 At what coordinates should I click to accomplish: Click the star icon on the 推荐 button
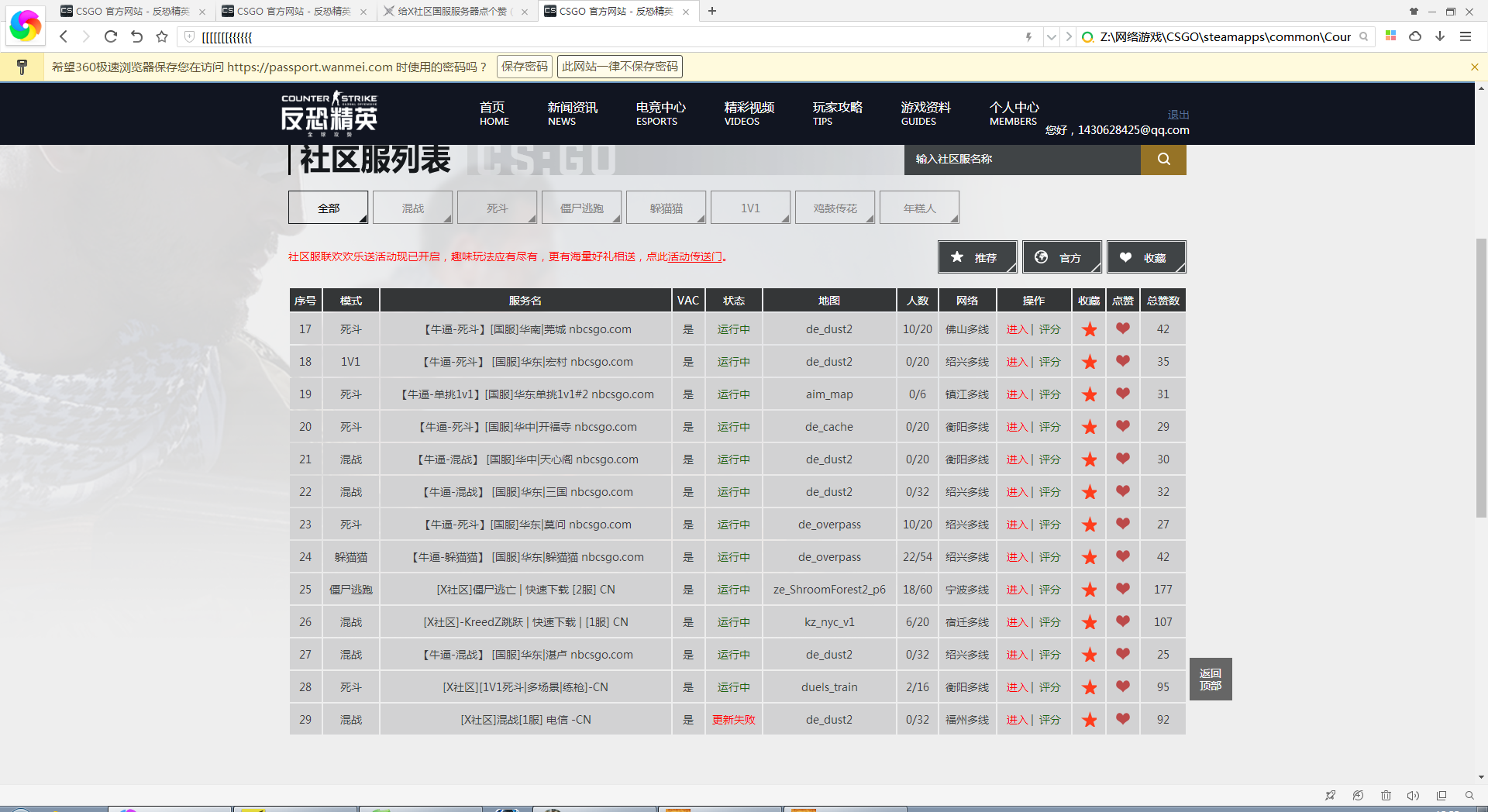(956, 256)
